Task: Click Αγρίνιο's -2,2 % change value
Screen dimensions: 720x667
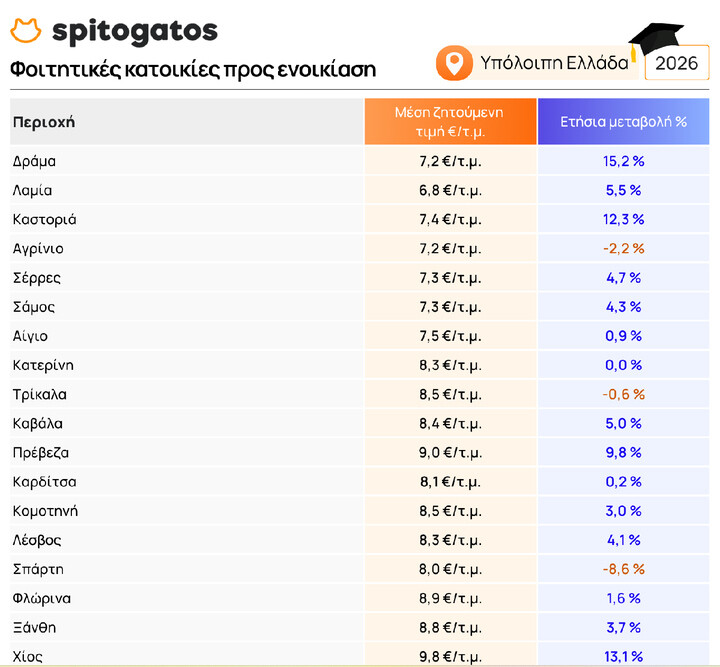Action: (x=624, y=248)
